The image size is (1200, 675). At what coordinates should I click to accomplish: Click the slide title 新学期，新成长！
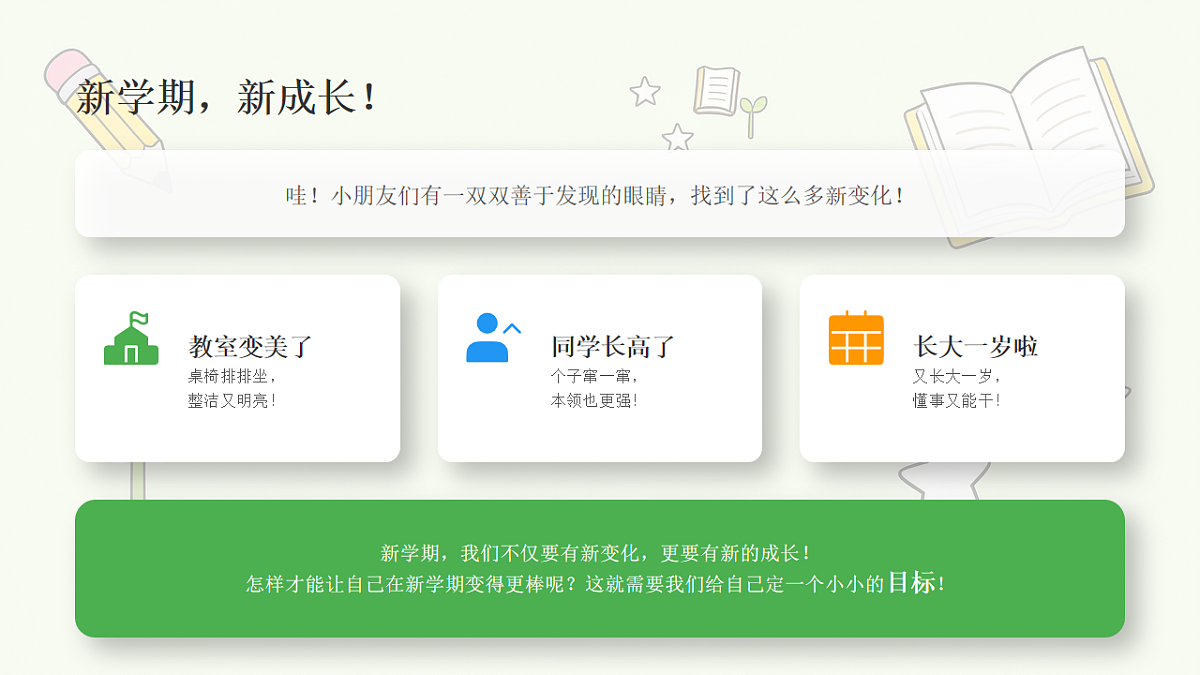(x=229, y=98)
